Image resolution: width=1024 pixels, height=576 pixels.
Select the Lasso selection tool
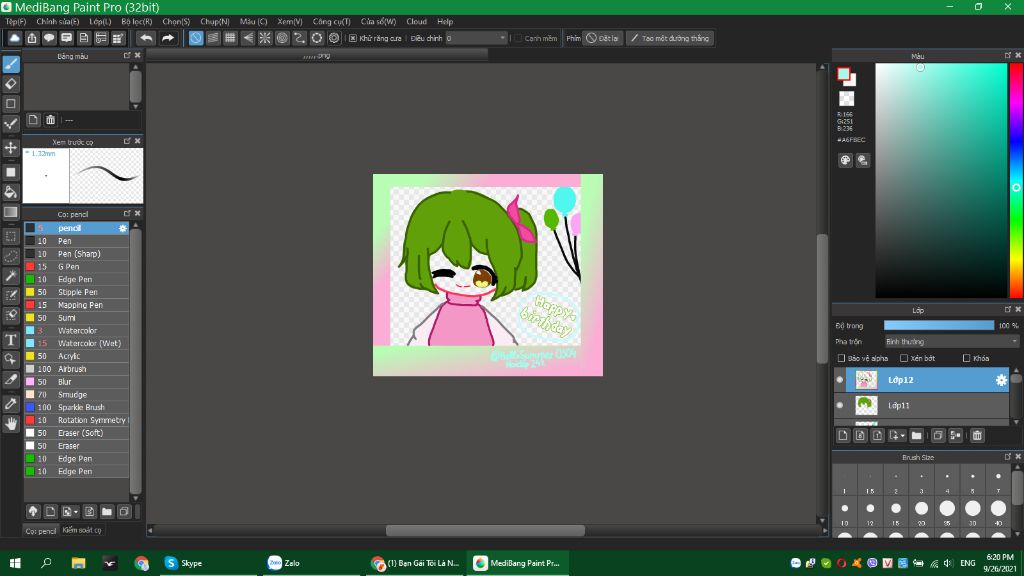[x=11, y=255]
